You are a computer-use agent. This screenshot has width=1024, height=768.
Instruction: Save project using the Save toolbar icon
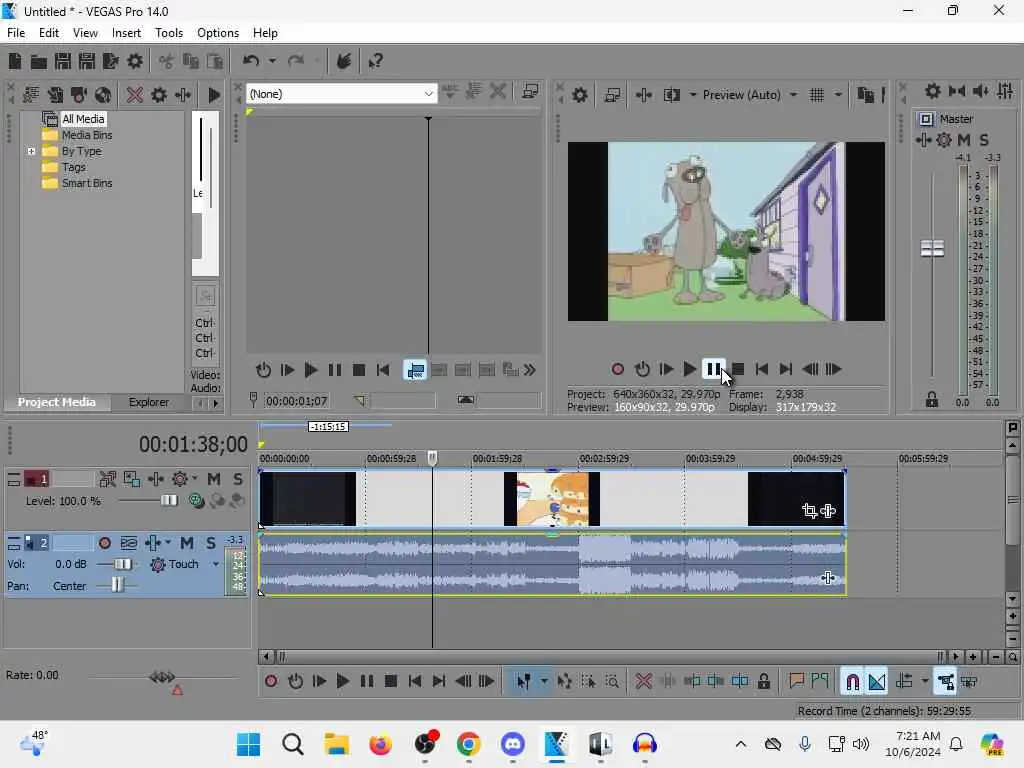tap(63, 61)
